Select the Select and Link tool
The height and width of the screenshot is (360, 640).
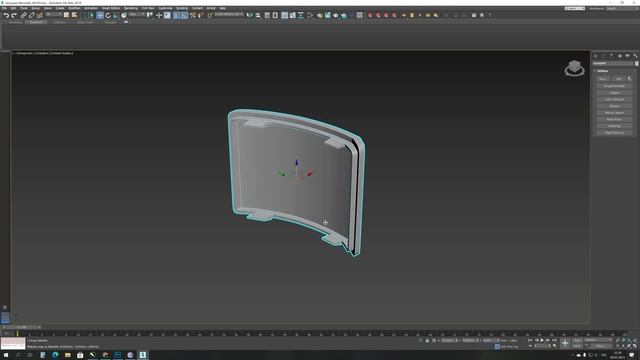coord(23,15)
